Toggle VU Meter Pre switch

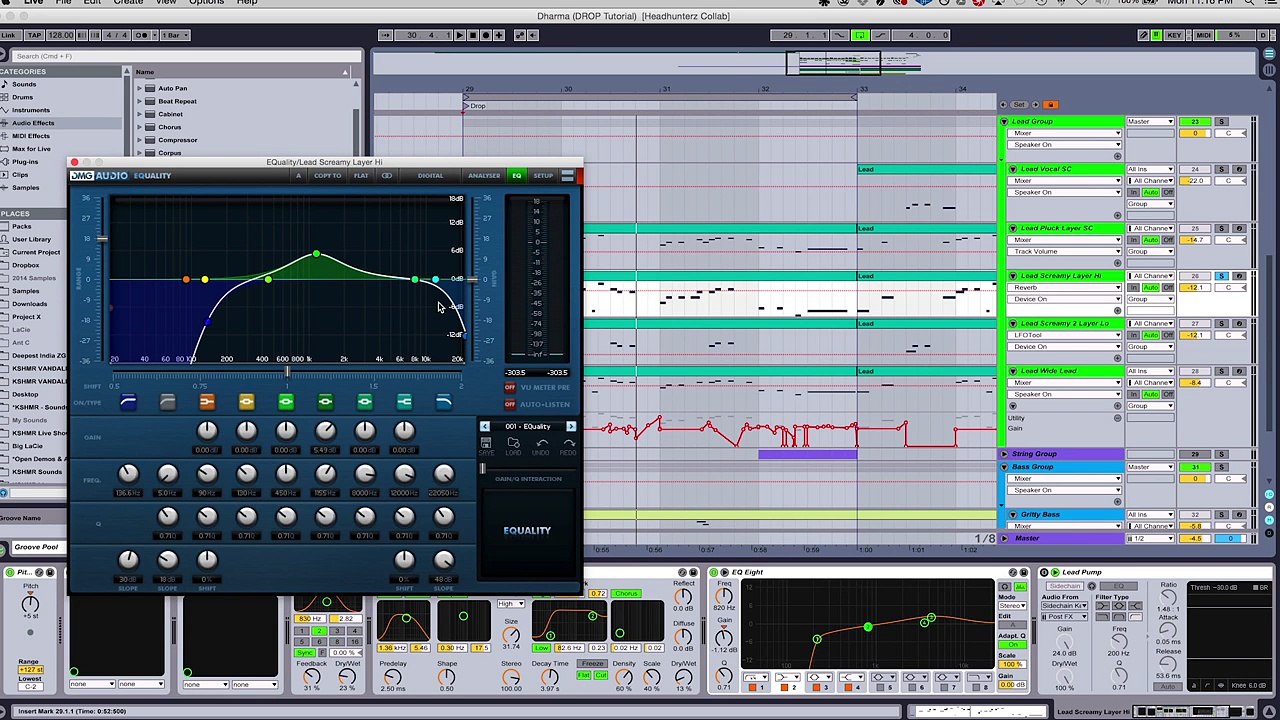coord(510,387)
